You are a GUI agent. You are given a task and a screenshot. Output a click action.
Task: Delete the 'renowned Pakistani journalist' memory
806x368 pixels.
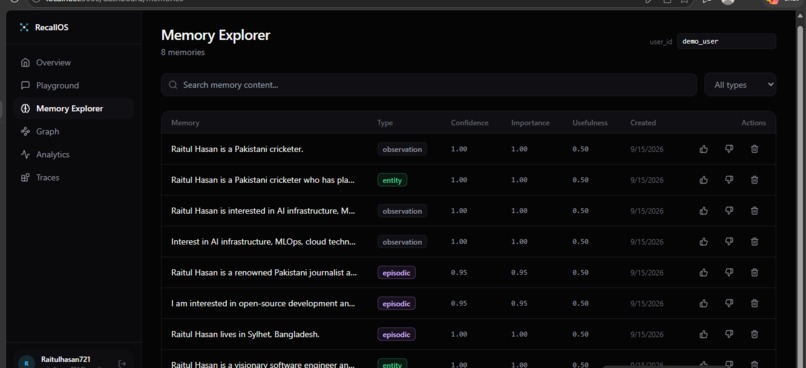point(754,272)
